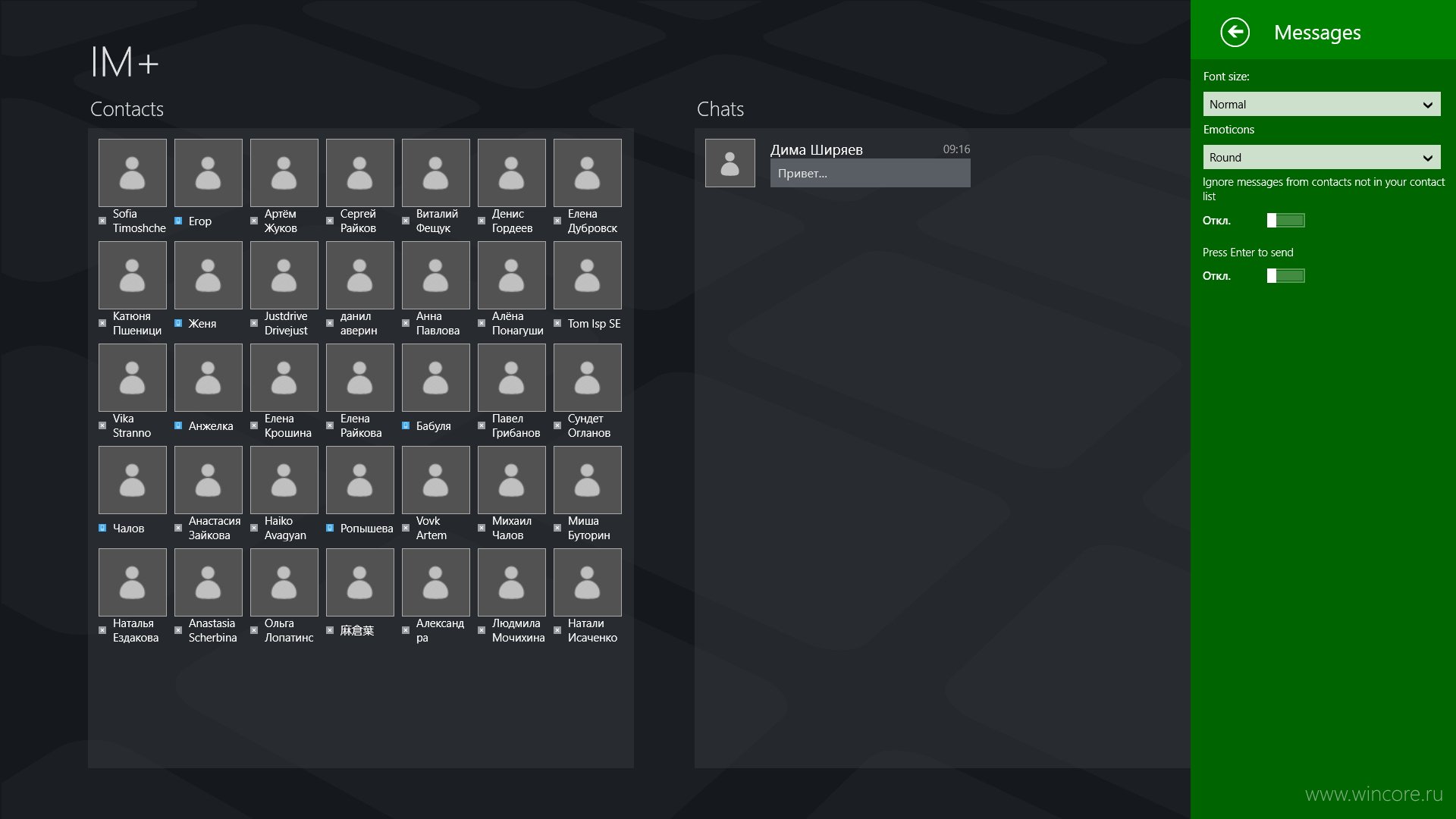The width and height of the screenshot is (1456, 819).
Task: Select the Егор contact avatar
Action: [x=209, y=173]
